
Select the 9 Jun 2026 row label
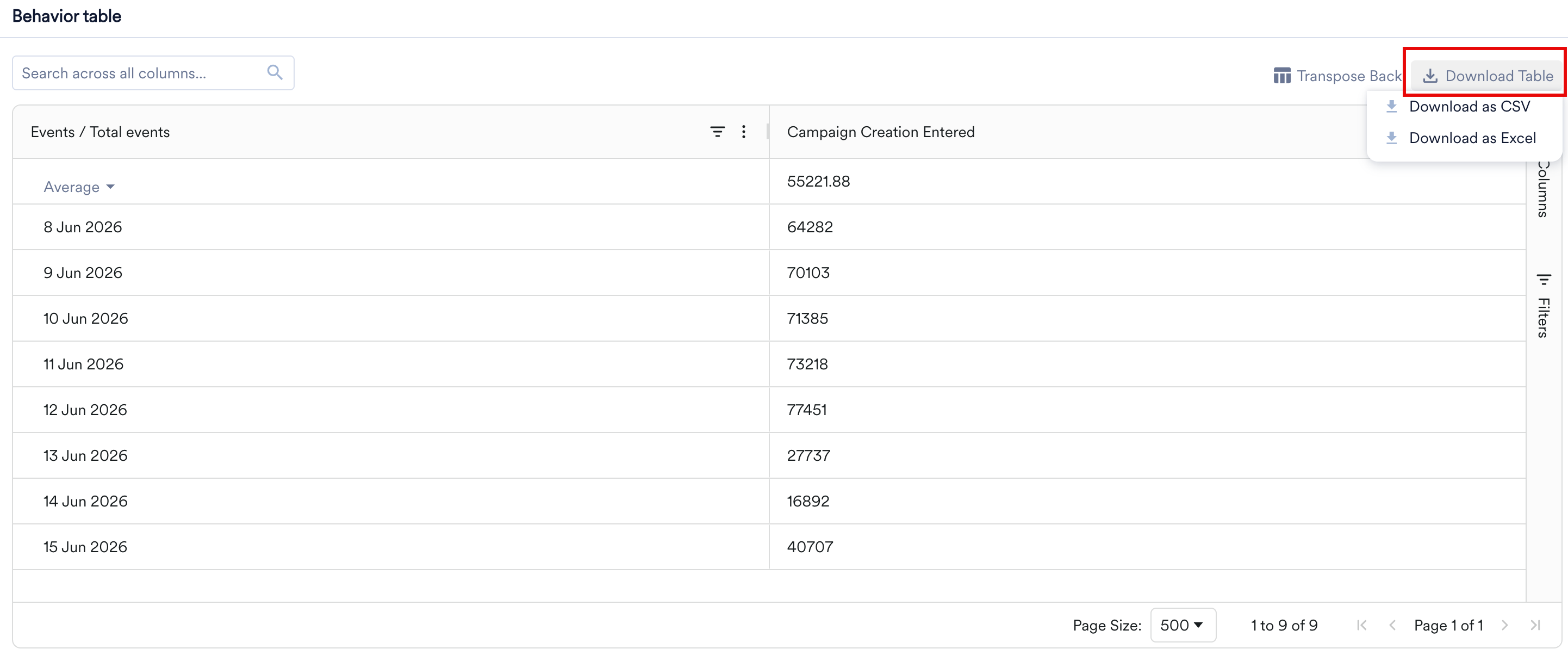pos(83,273)
